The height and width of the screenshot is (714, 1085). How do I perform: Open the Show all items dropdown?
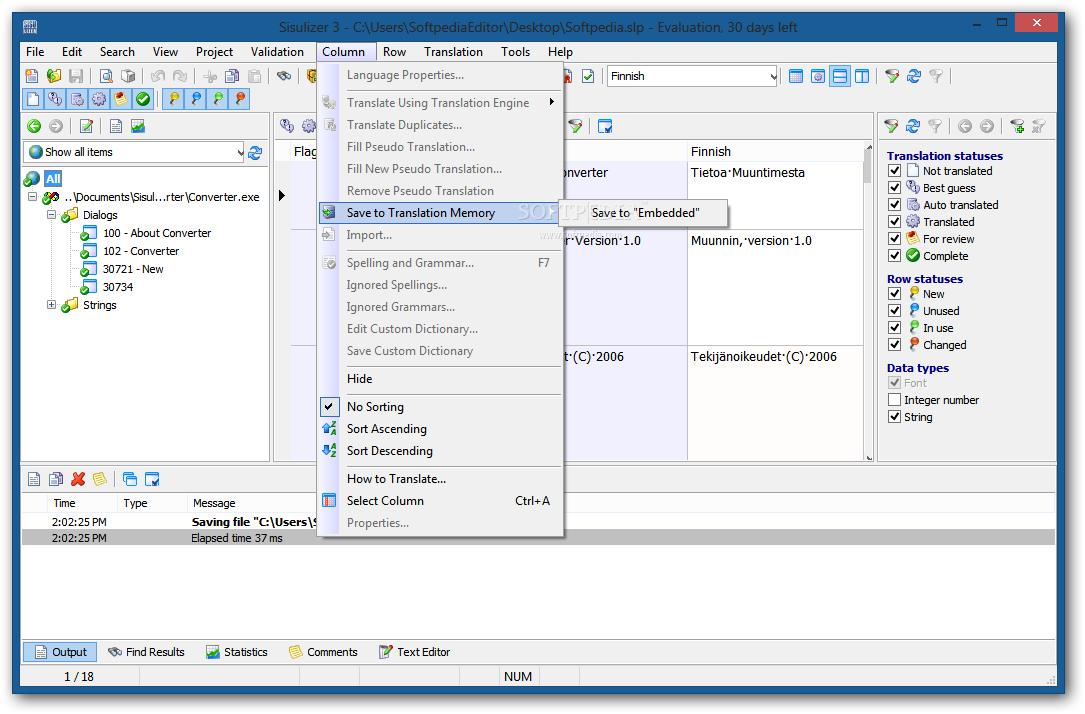tap(239, 152)
